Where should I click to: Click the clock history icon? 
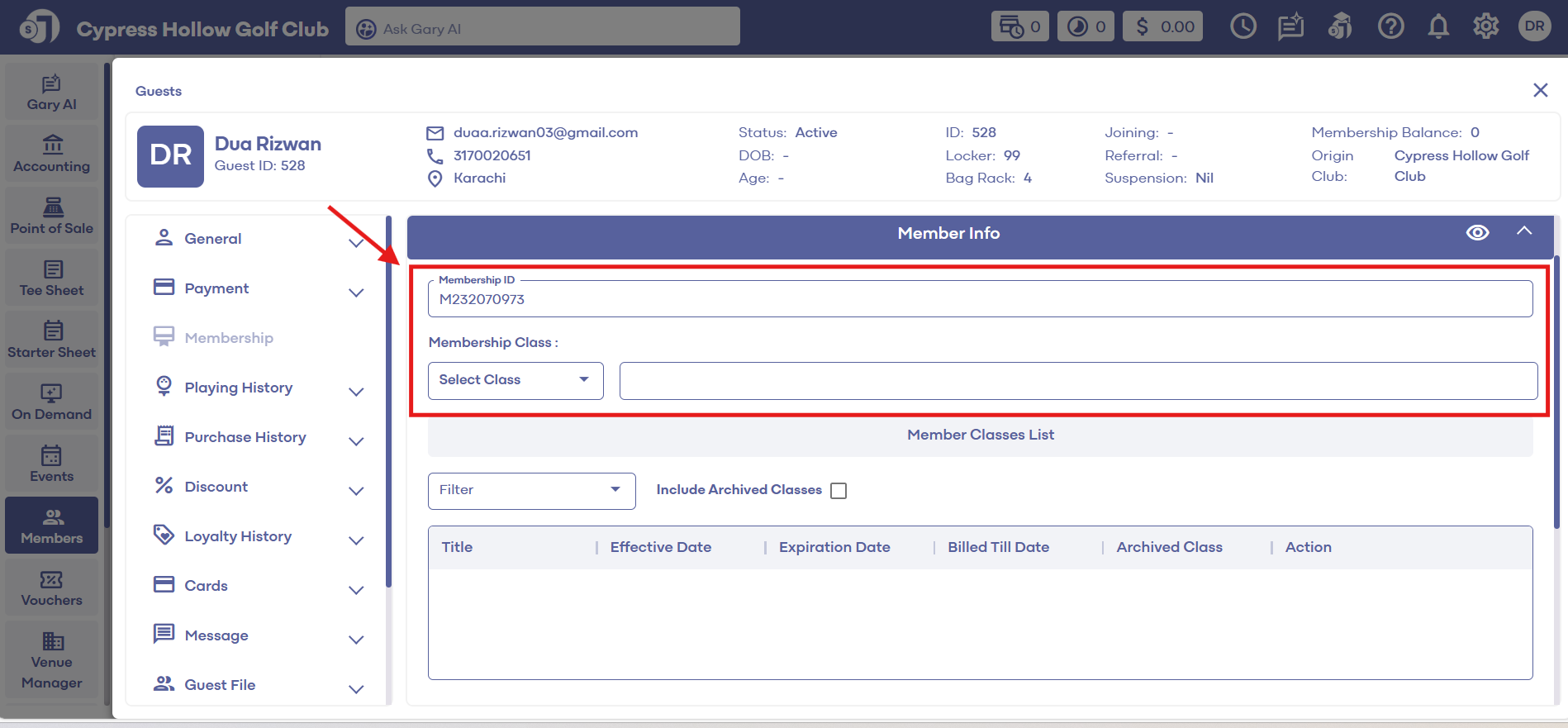1243,27
